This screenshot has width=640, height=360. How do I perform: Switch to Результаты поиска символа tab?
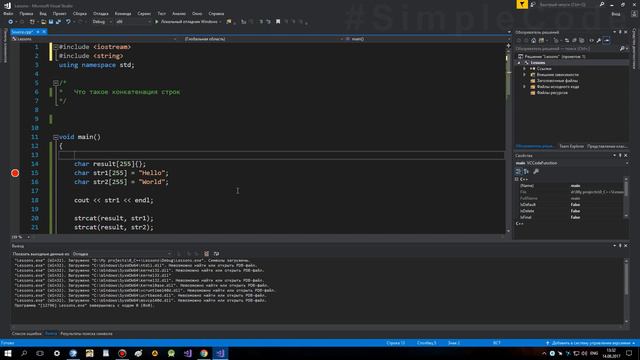(87, 334)
